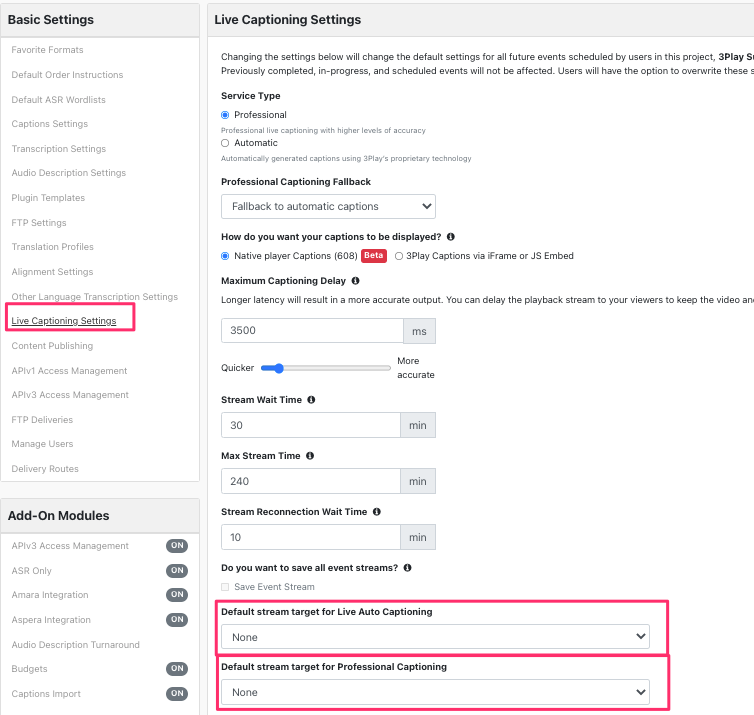Go to Translation Profiles settings

click(52, 247)
